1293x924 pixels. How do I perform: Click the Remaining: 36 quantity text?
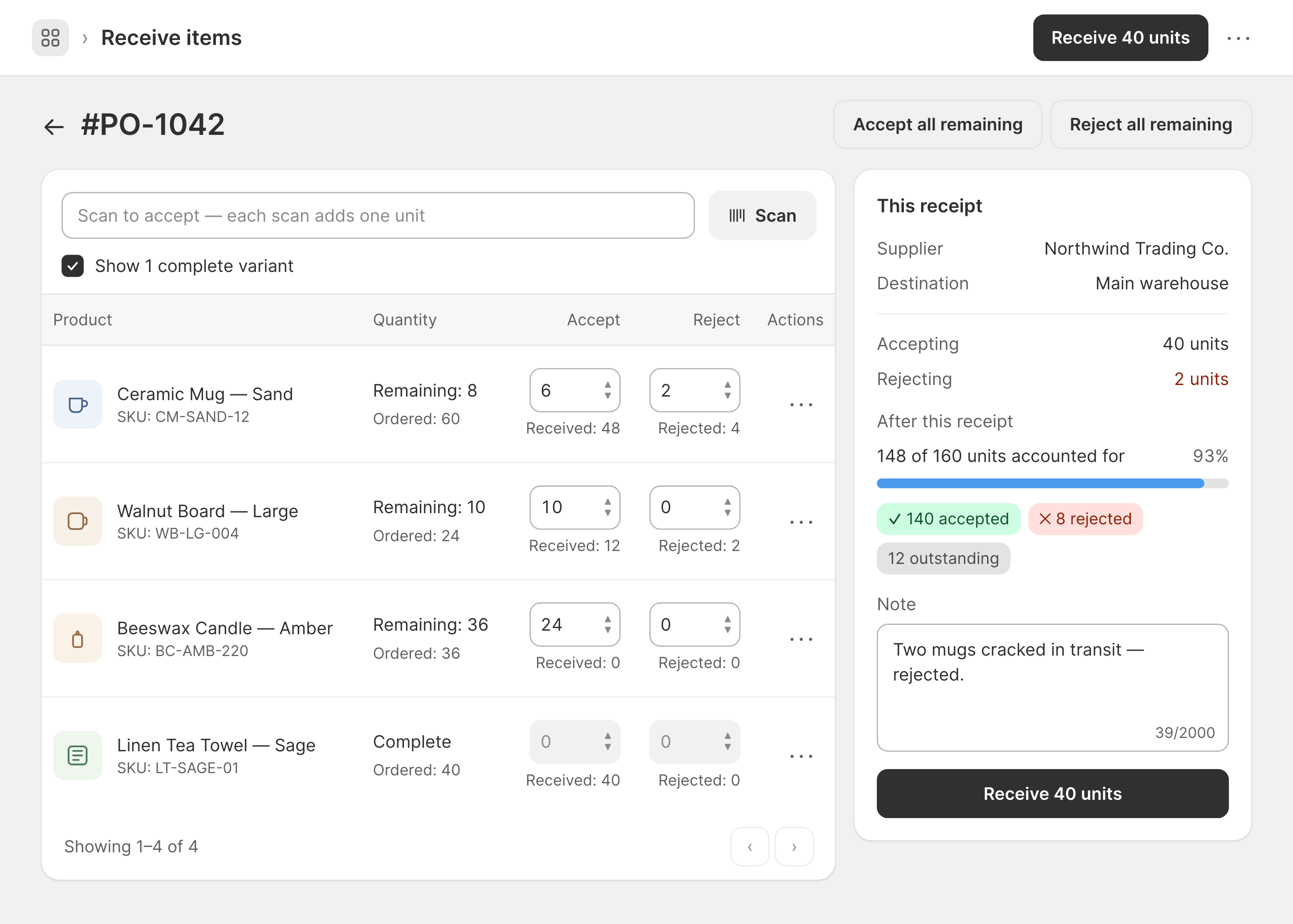(x=430, y=625)
